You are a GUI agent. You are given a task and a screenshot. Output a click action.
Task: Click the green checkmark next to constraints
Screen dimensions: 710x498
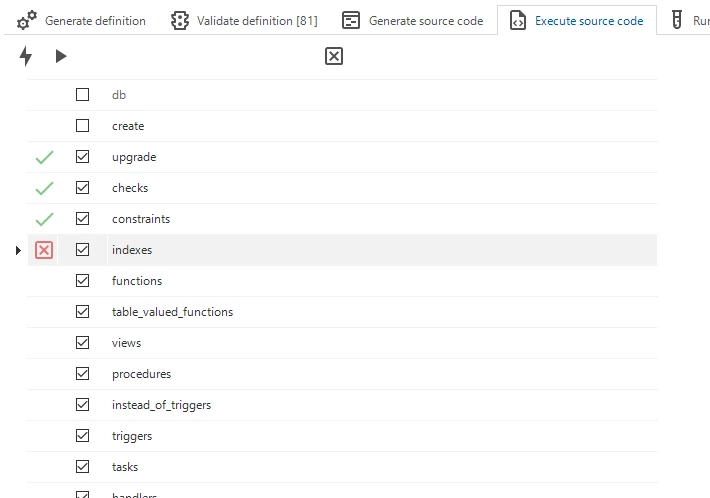pos(44,219)
